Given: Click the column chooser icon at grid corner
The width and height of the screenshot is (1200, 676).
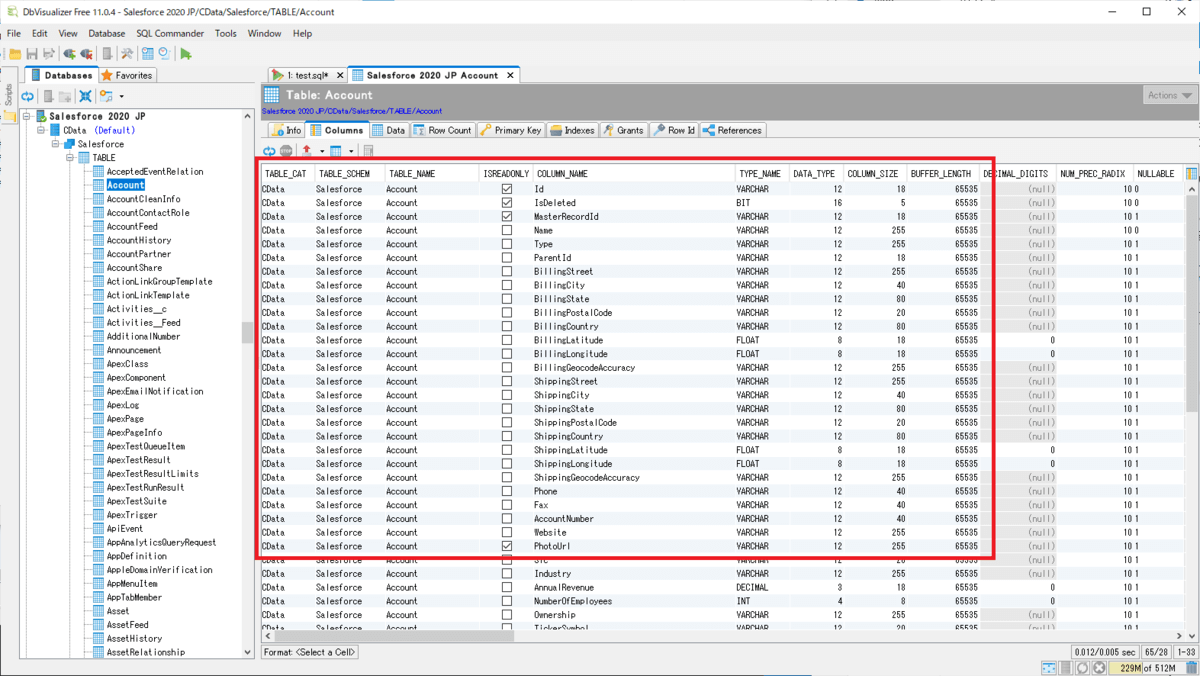Looking at the screenshot, I should [x=1191, y=174].
